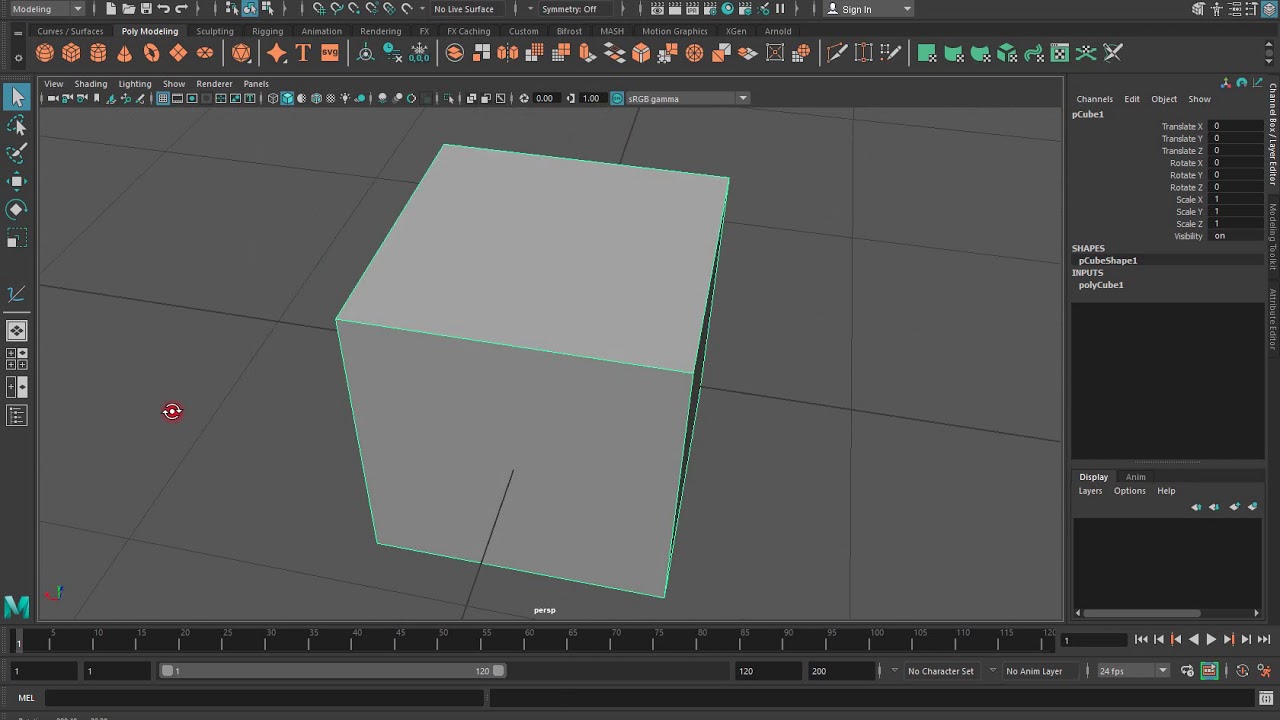Create a polygon cylinder from the shelf

click(98, 53)
